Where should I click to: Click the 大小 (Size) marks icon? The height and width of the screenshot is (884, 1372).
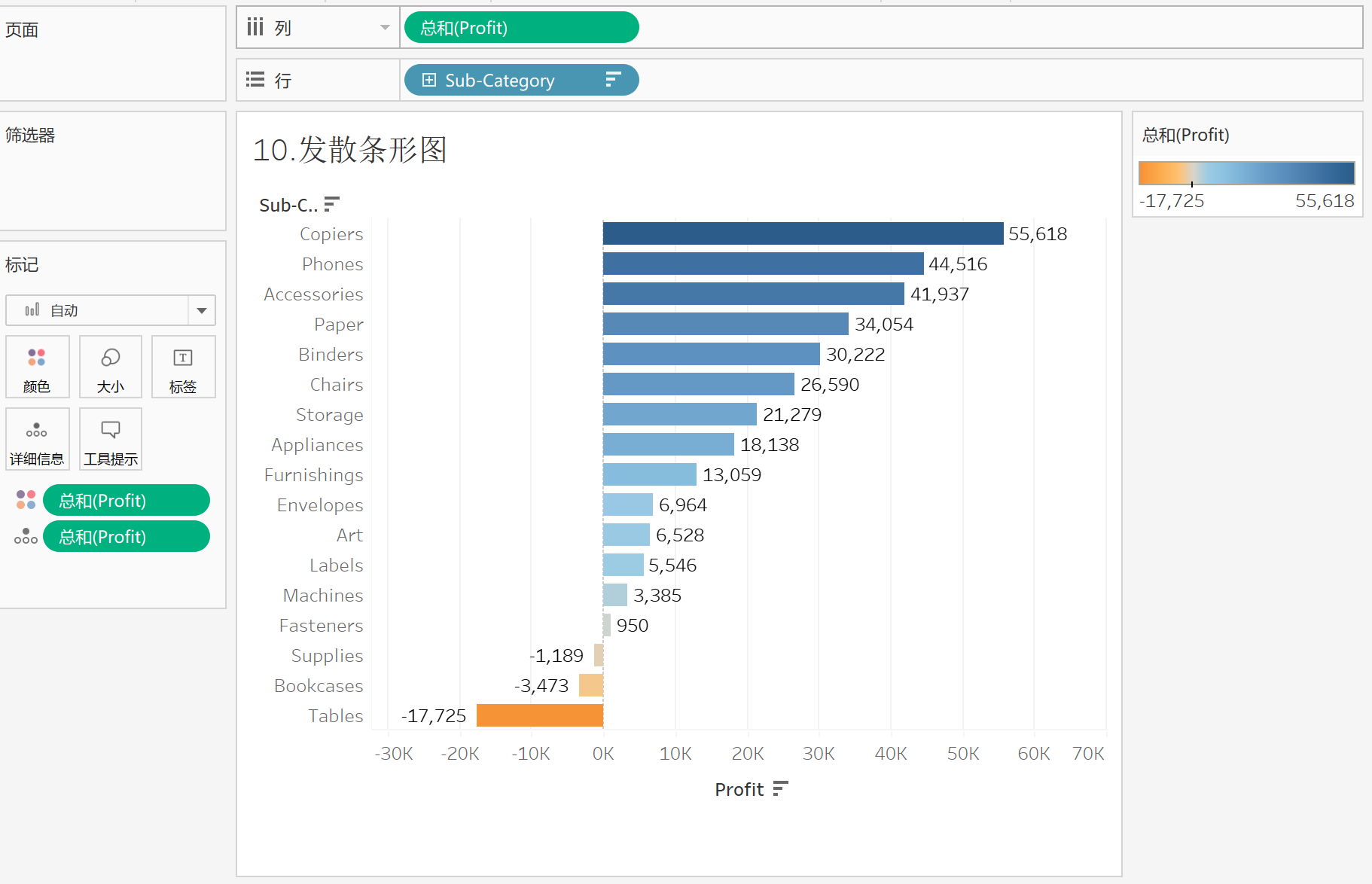(110, 367)
